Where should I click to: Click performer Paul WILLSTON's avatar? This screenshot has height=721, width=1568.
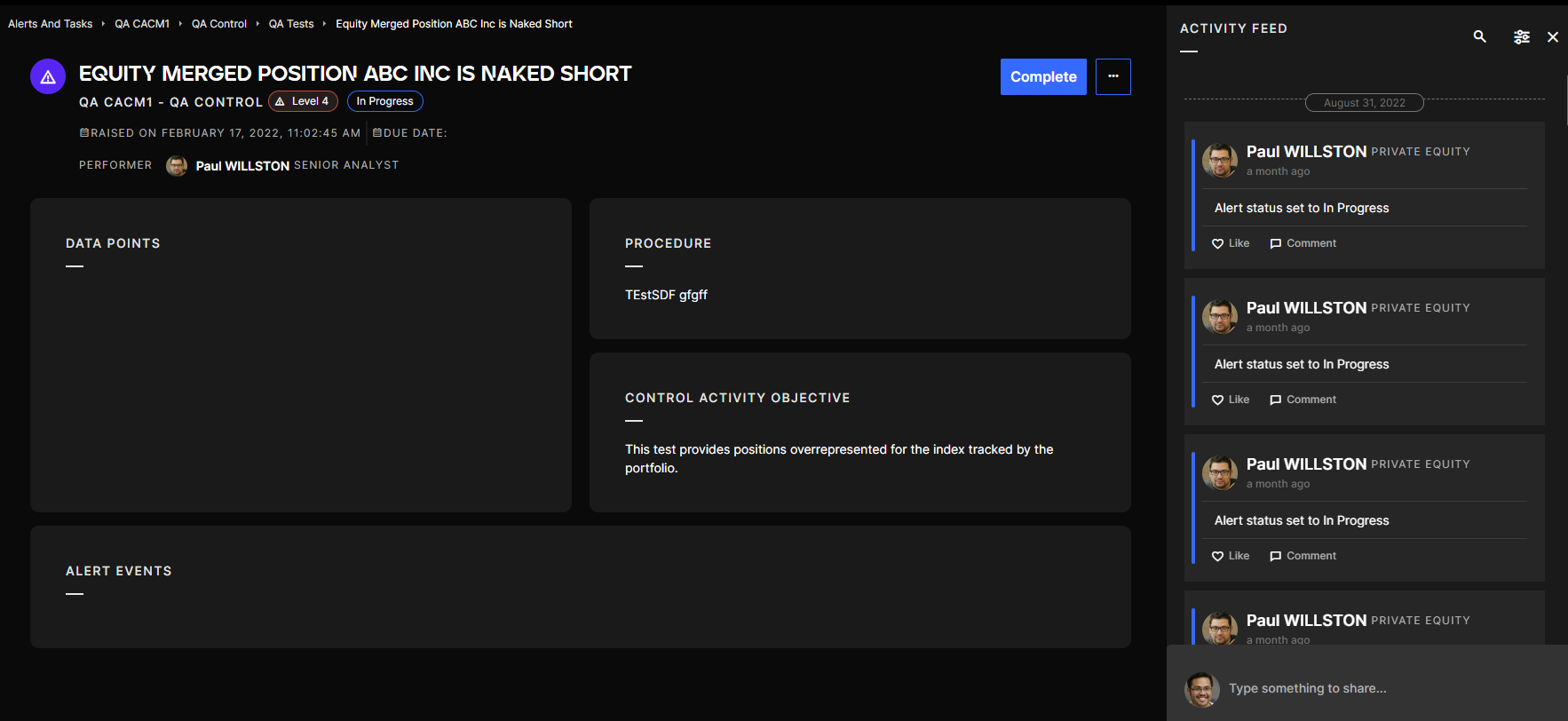click(177, 166)
